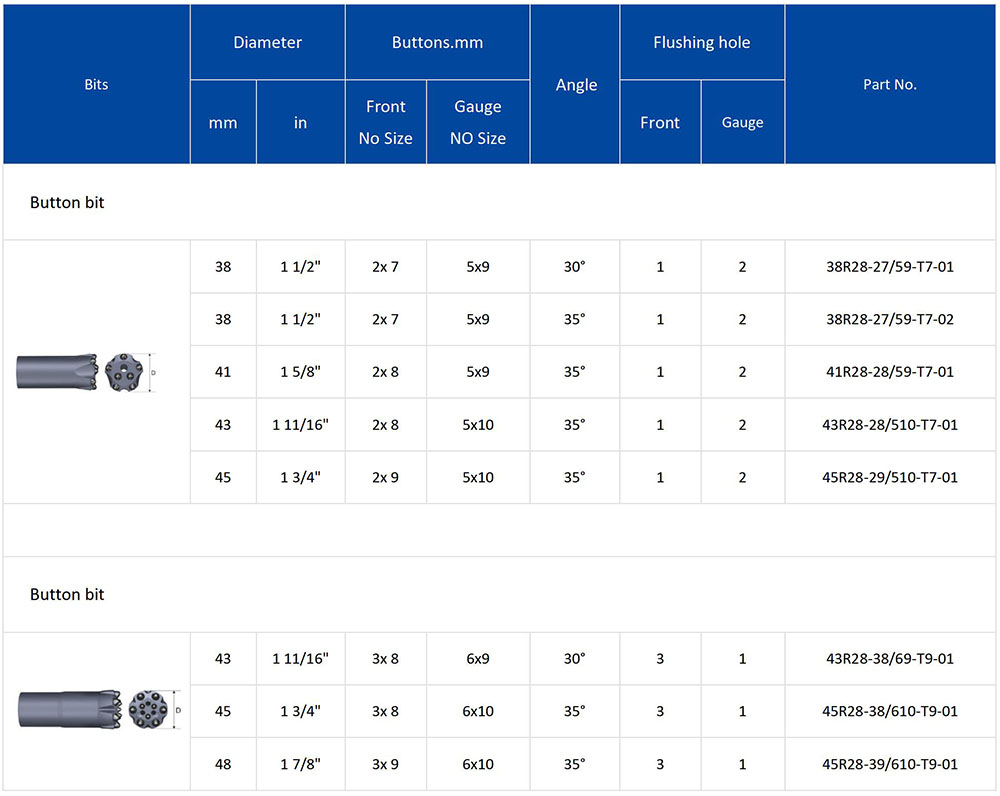Select part number 43R28-38/69-T9-01
The width and height of the screenshot is (1000, 796).
[889, 659]
